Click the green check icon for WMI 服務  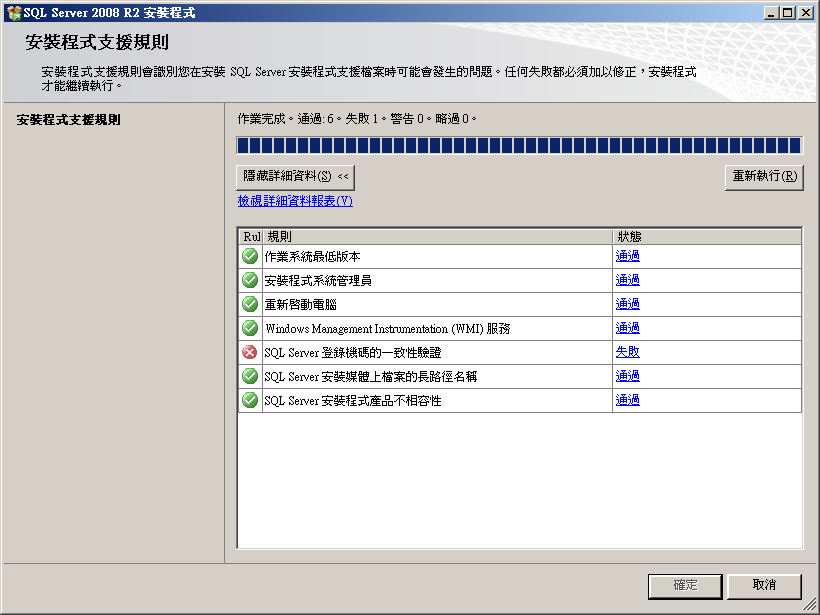pos(250,328)
